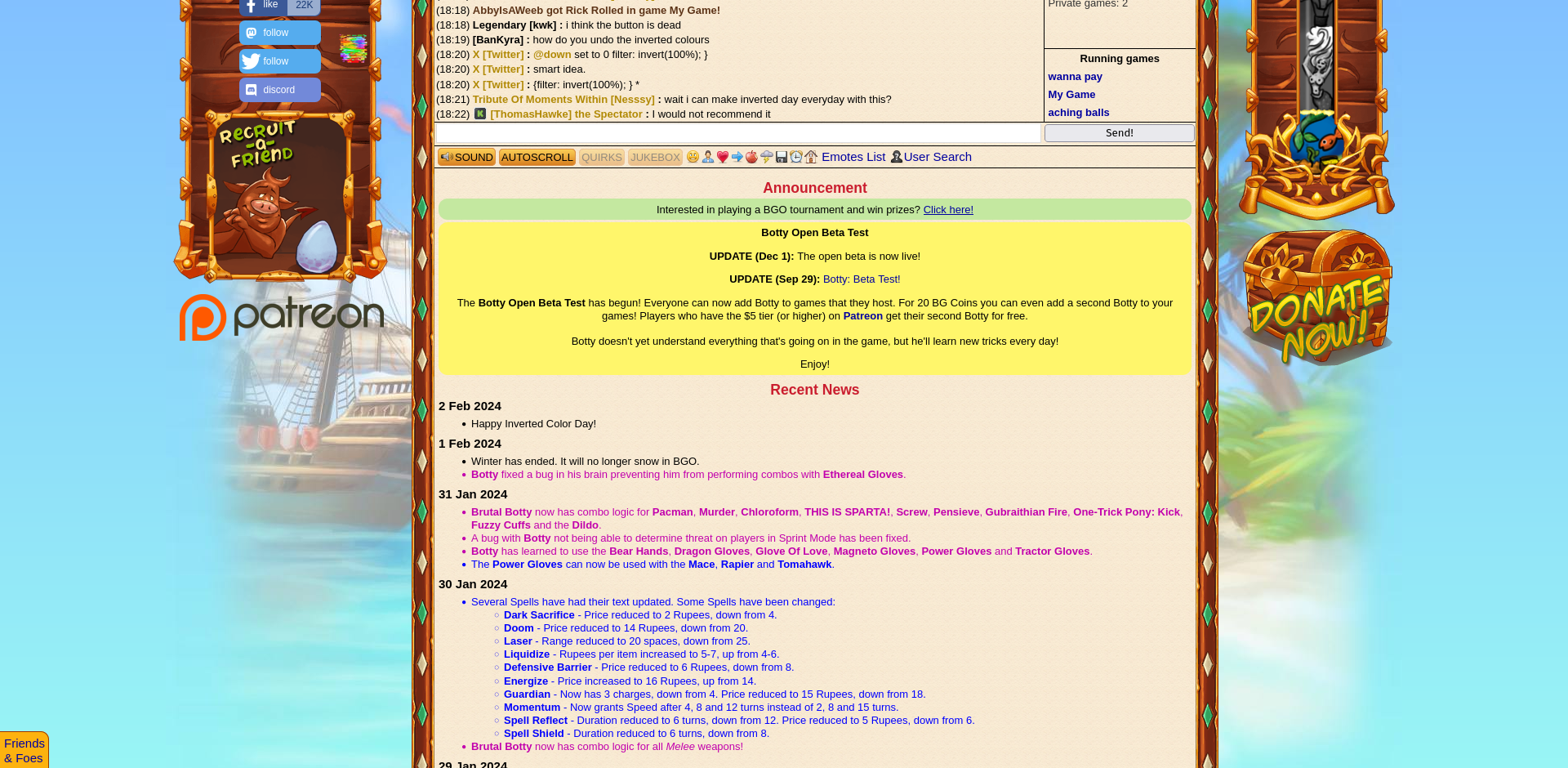Click the 'Momentum' spell entry
The image size is (1568, 768).
(x=532, y=708)
